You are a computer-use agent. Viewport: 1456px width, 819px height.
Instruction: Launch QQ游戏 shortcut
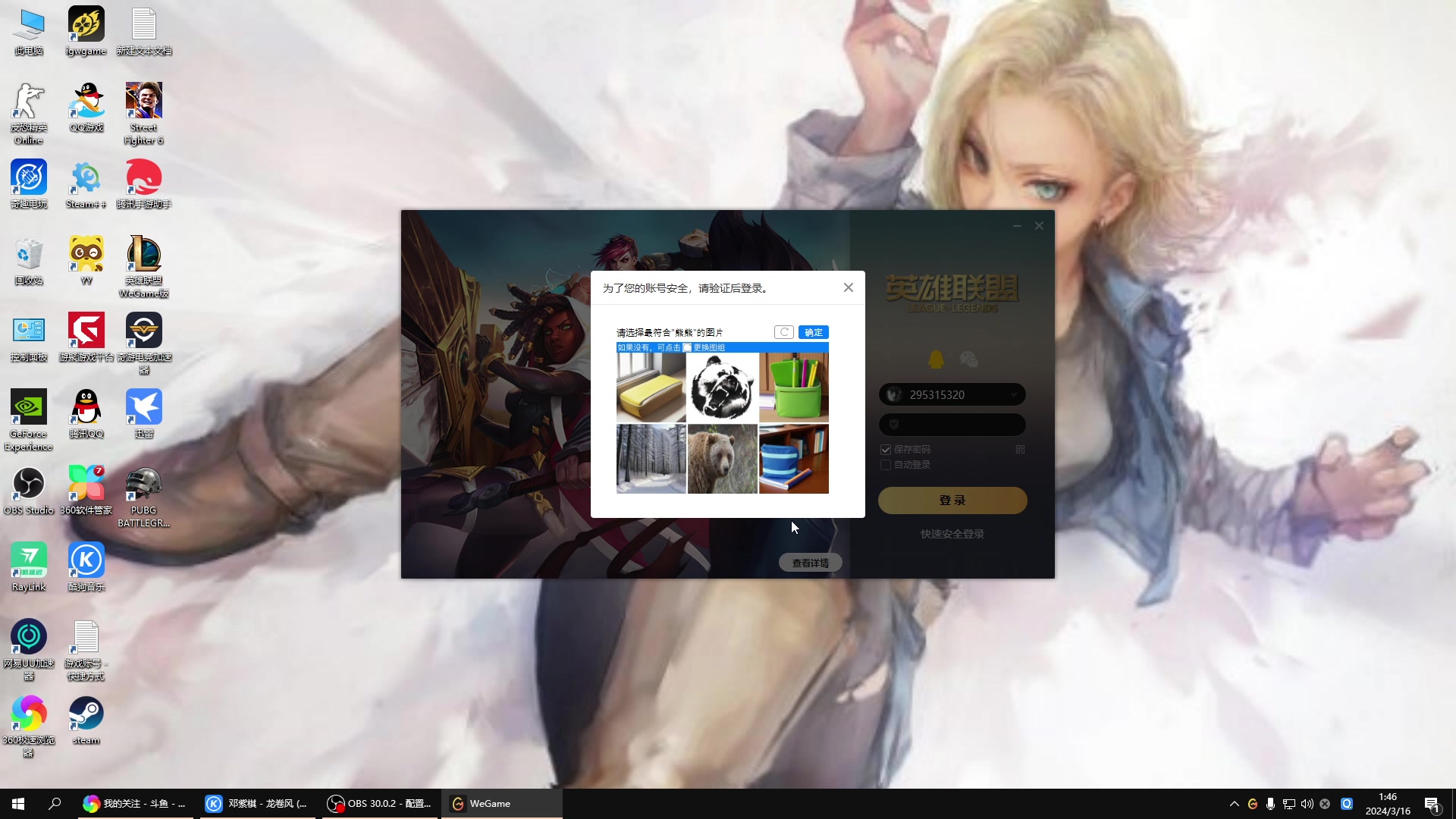[x=86, y=108]
